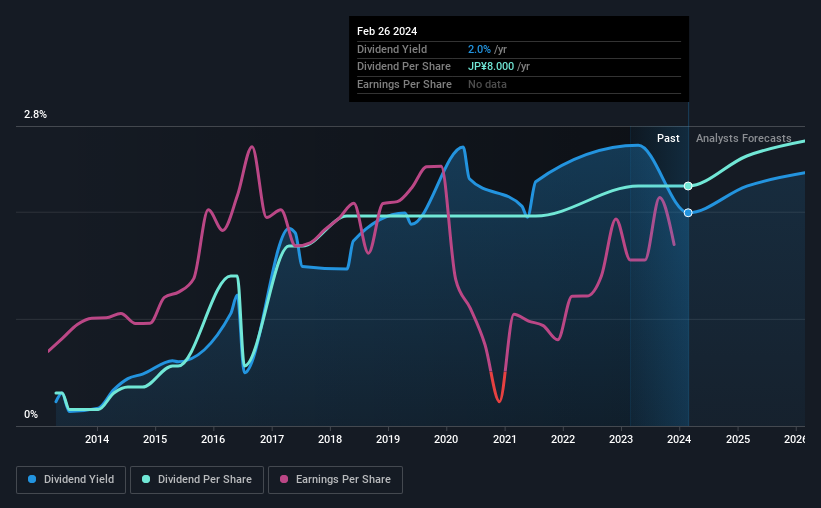The image size is (821, 508).
Task: Click the No data earnings value in tooltip
Action: coord(487,84)
